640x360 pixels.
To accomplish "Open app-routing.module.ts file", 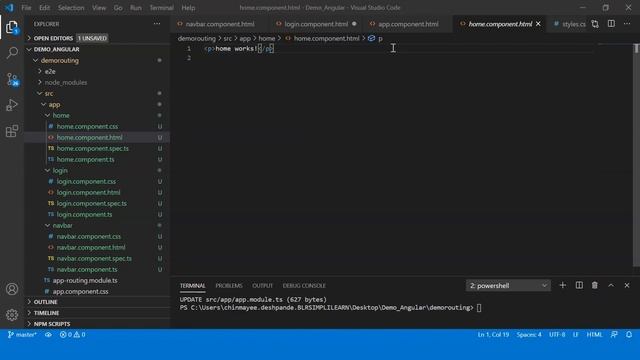I will coord(97,280).
